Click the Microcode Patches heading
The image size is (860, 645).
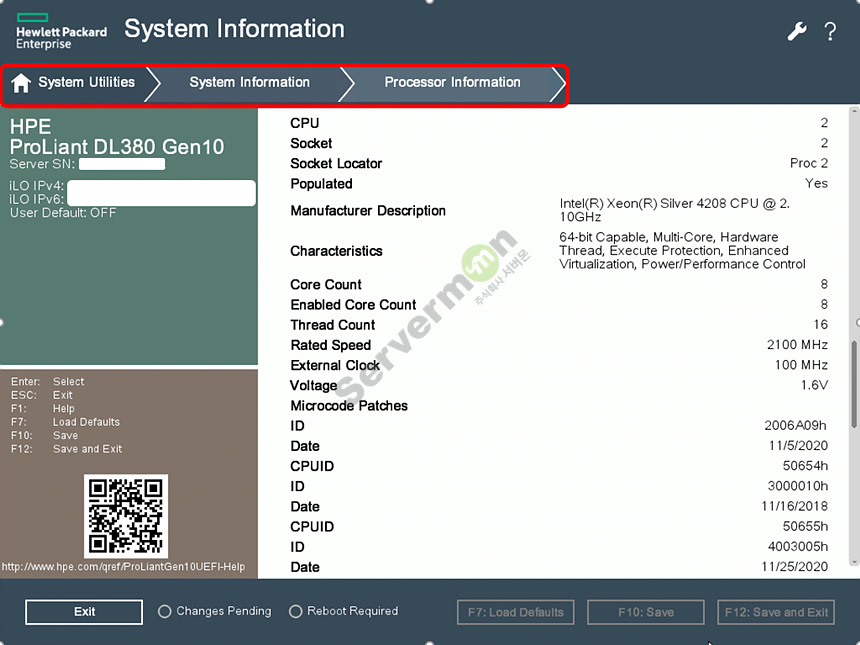tap(349, 406)
